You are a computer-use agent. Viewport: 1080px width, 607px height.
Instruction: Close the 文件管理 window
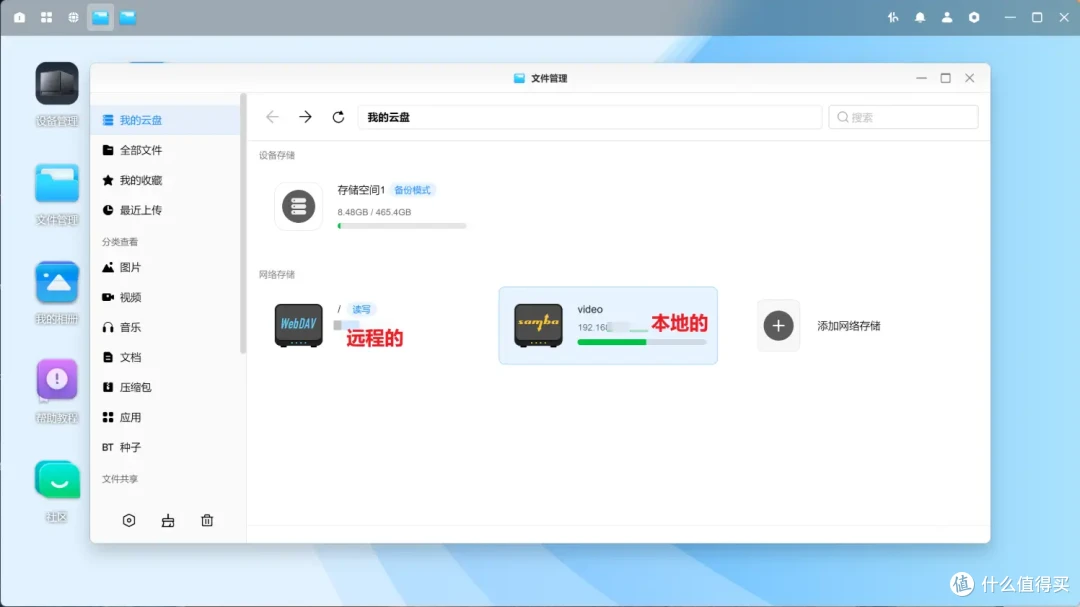(970, 78)
